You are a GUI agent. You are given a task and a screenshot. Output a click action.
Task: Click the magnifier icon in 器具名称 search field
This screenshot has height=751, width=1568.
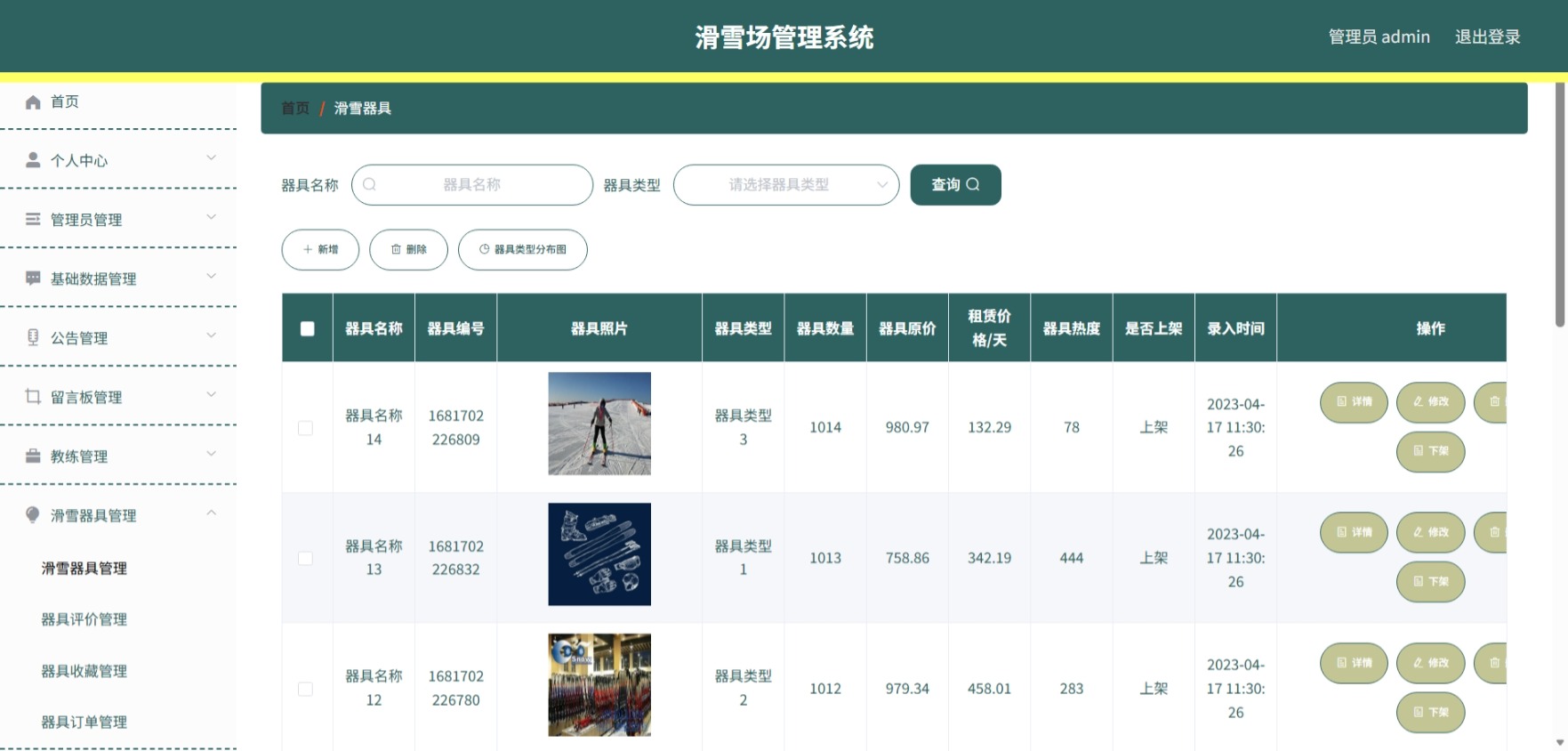(370, 185)
